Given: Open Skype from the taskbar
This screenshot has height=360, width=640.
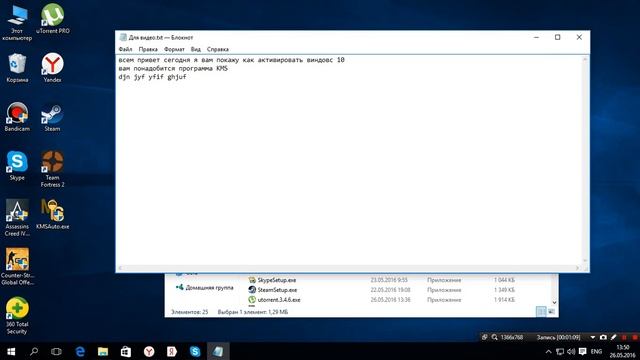Looking at the screenshot, I should 195,351.
